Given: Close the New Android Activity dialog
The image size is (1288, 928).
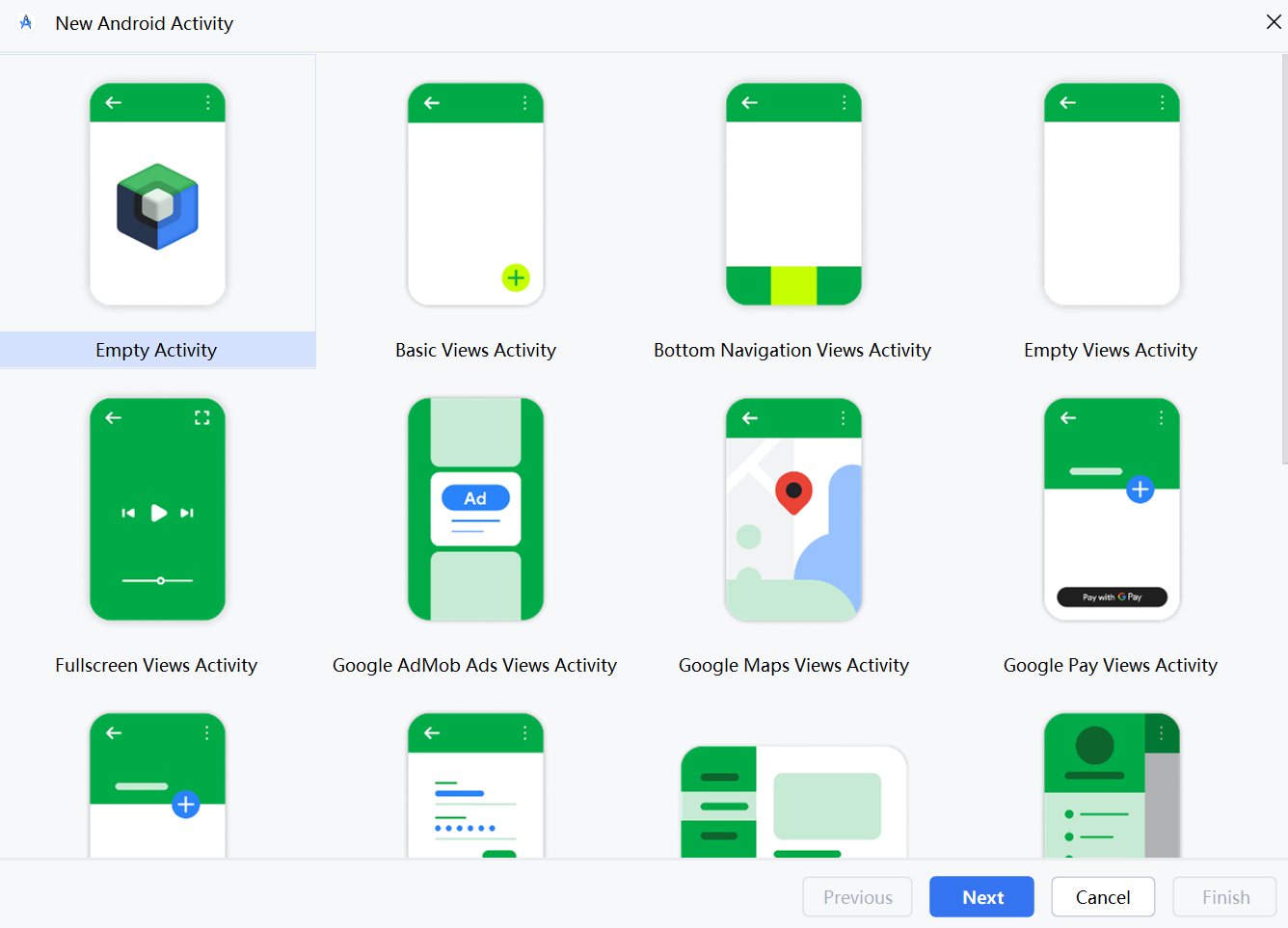Looking at the screenshot, I should tap(1273, 22).
